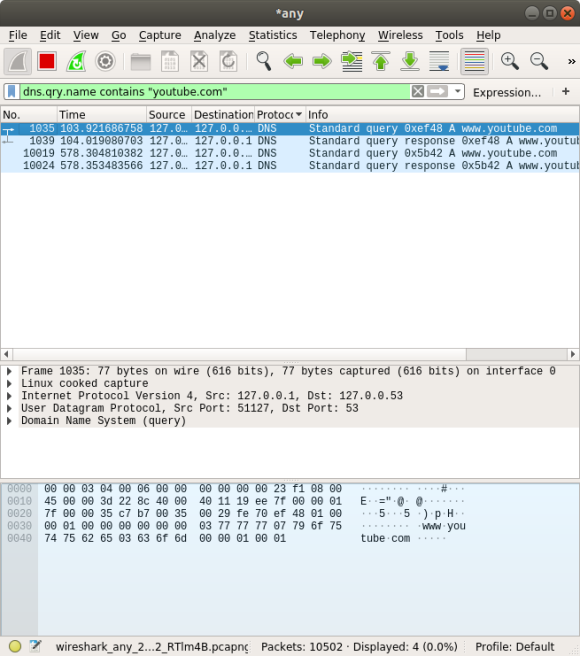The width and height of the screenshot is (580, 656).
Task: Open a capture file folder icon
Action: tap(141, 62)
